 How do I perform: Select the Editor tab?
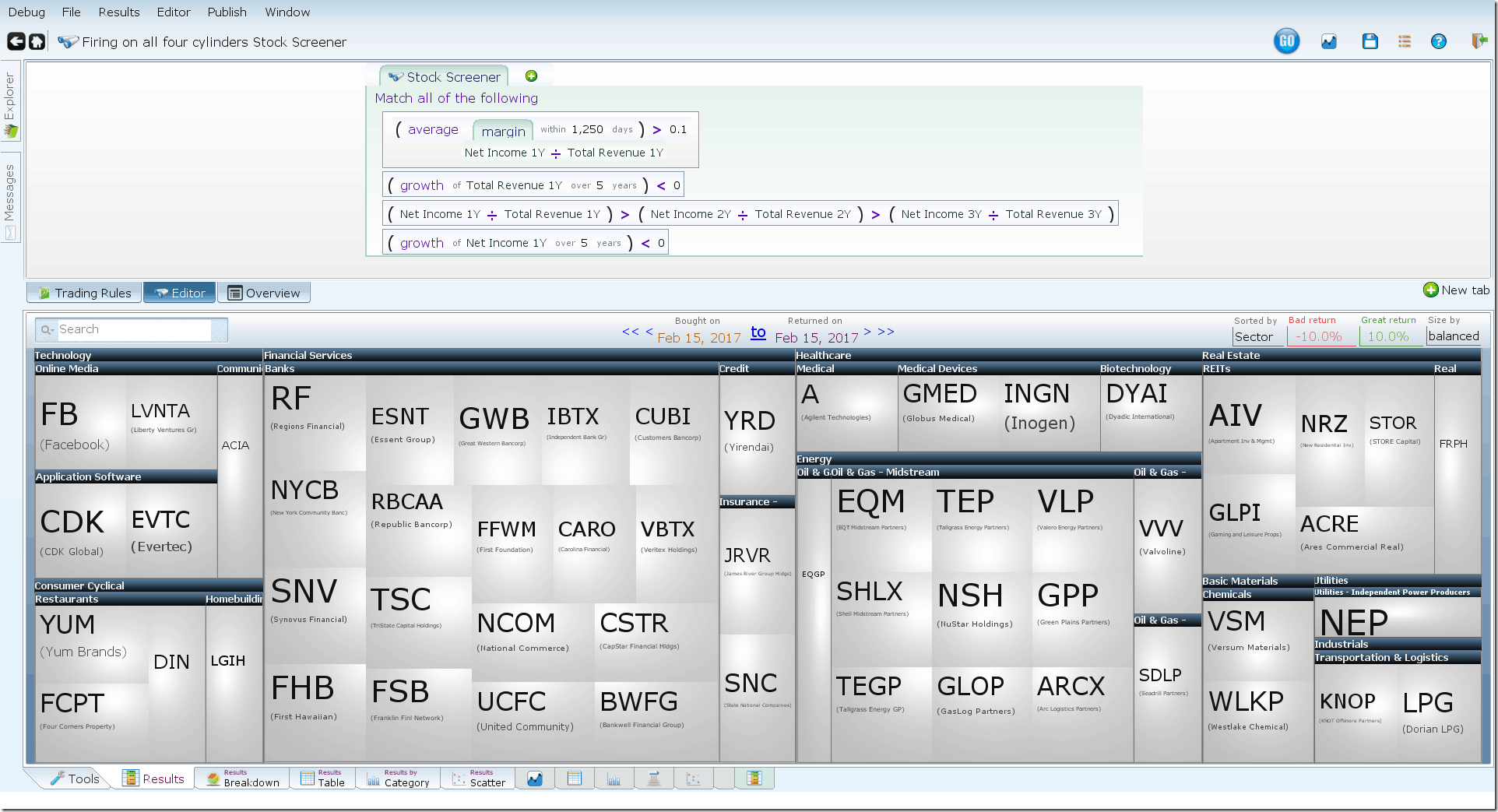(180, 293)
